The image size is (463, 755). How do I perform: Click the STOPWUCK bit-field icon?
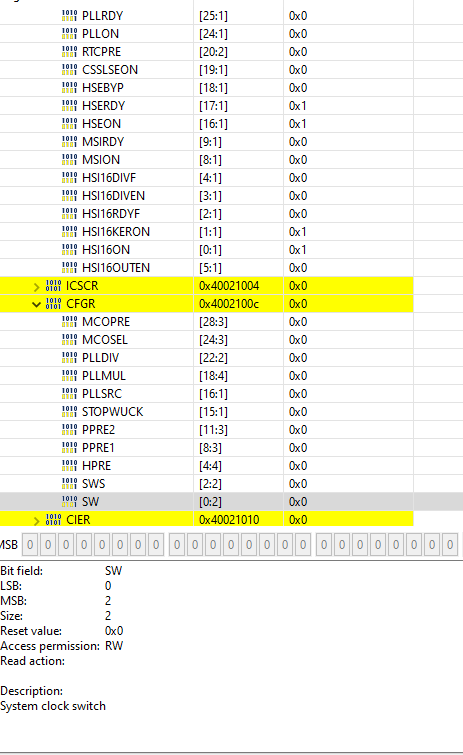click(69, 412)
